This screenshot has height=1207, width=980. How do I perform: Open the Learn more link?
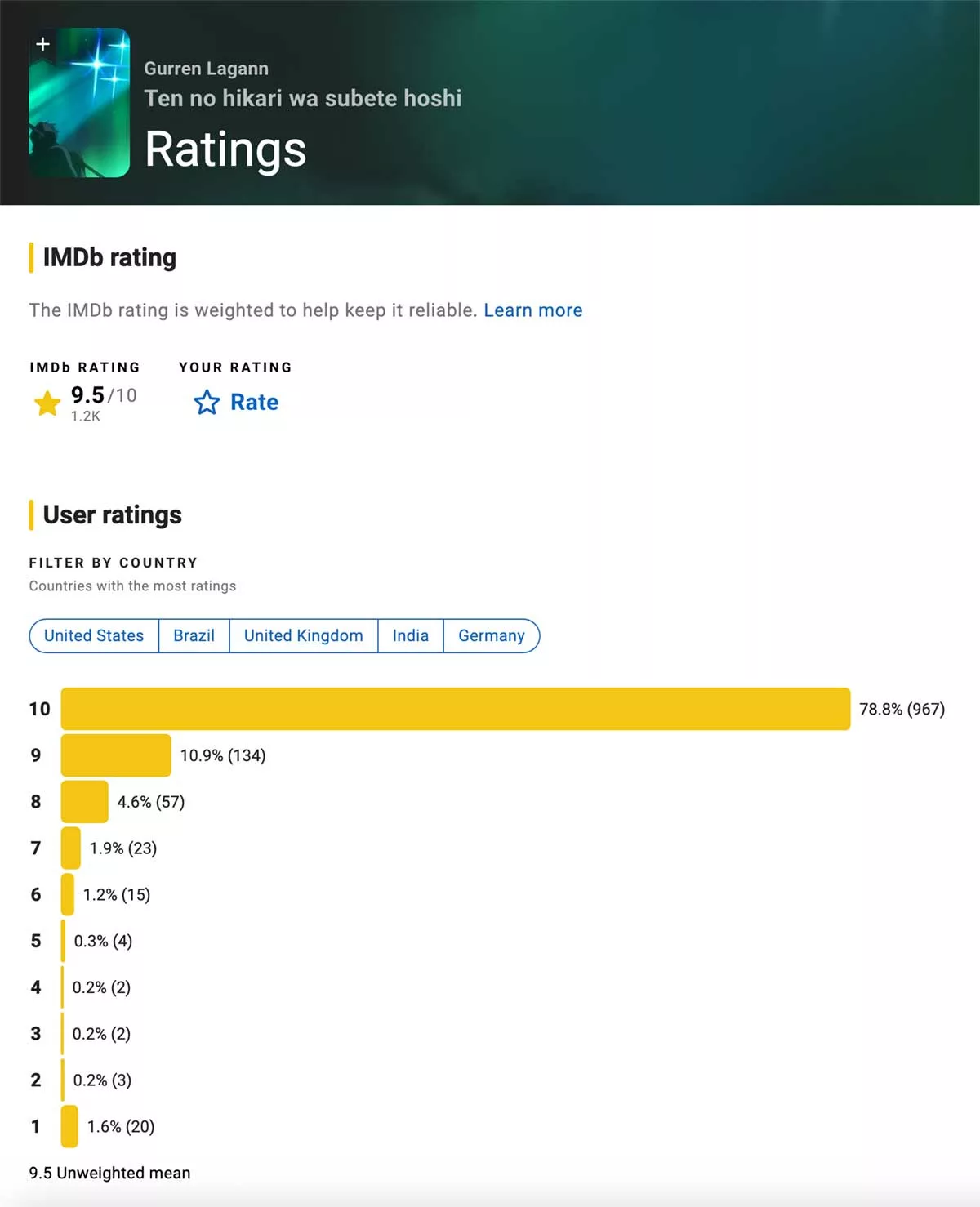[x=532, y=310]
